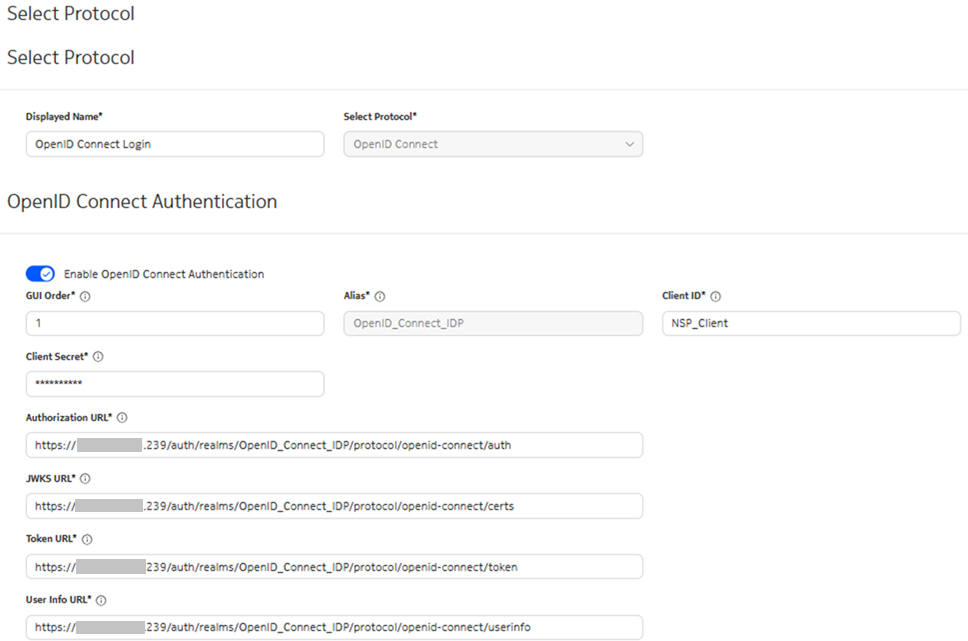
Task: Click the info icon beside Token URL
Action: point(87,540)
